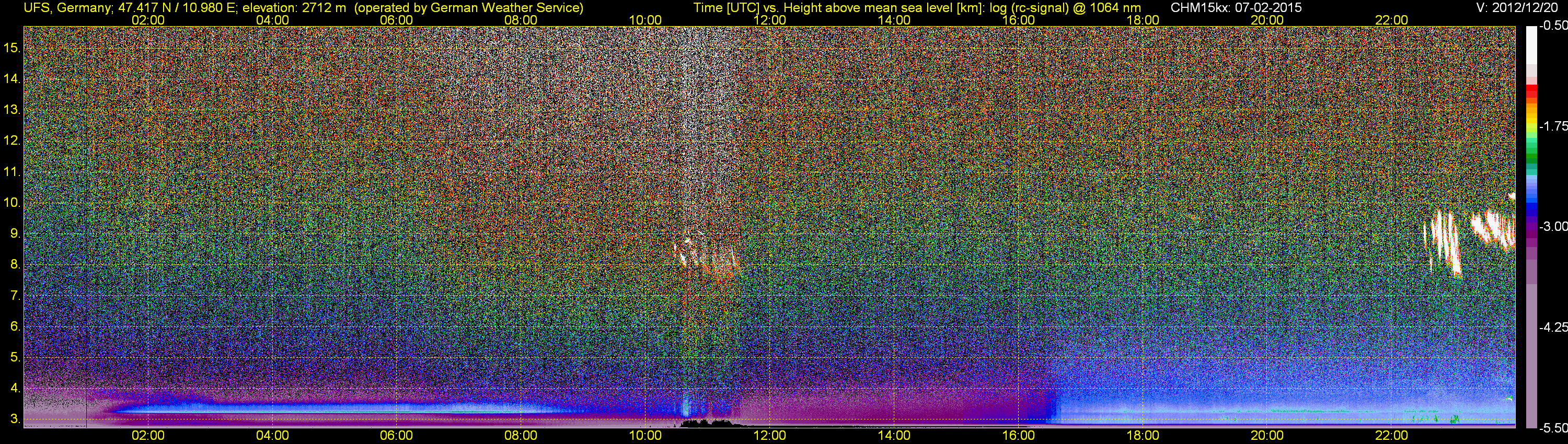
Task: Click the "10:00" label on the top time axis
Action: tap(645, 20)
